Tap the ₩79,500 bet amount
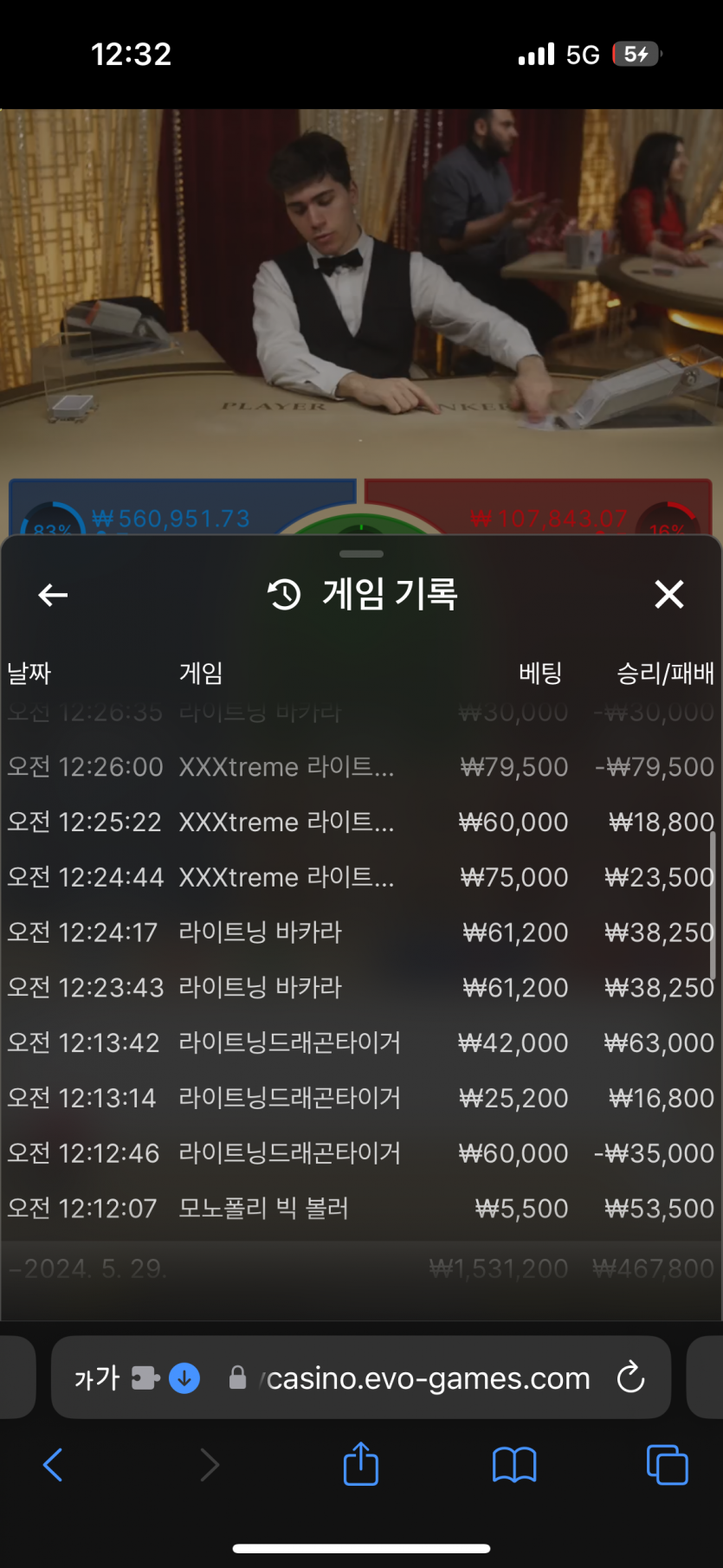The image size is (723, 1568). click(514, 767)
